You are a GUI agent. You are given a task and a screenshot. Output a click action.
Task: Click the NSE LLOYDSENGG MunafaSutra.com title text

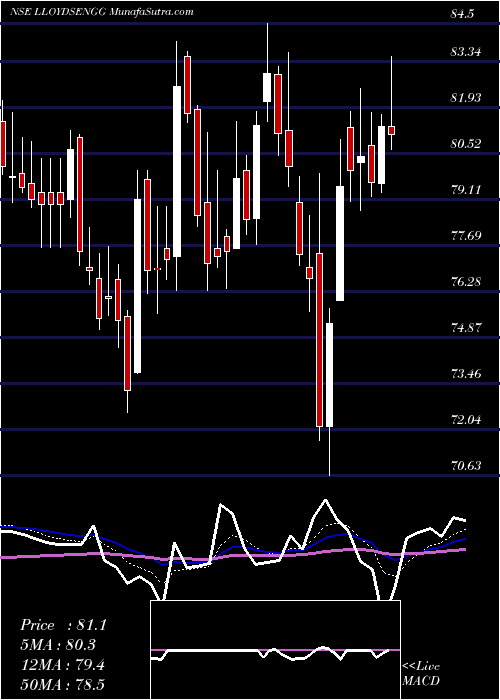[101, 12]
